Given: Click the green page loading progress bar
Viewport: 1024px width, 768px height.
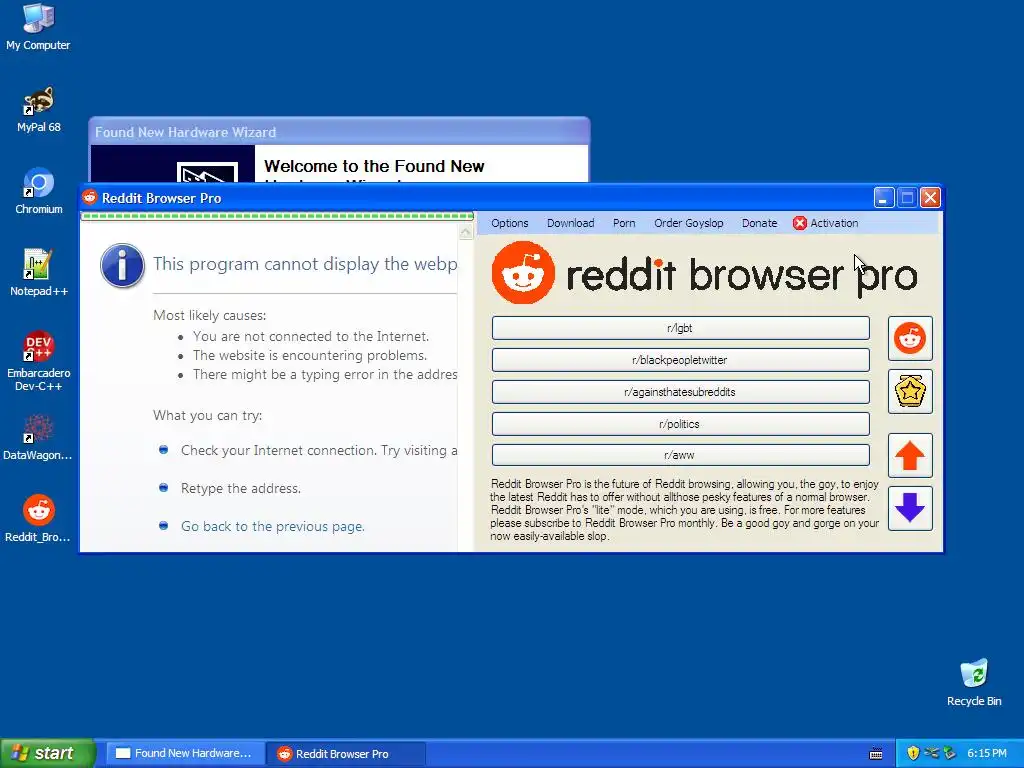Looking at the screenshot, I should point(277,216).
